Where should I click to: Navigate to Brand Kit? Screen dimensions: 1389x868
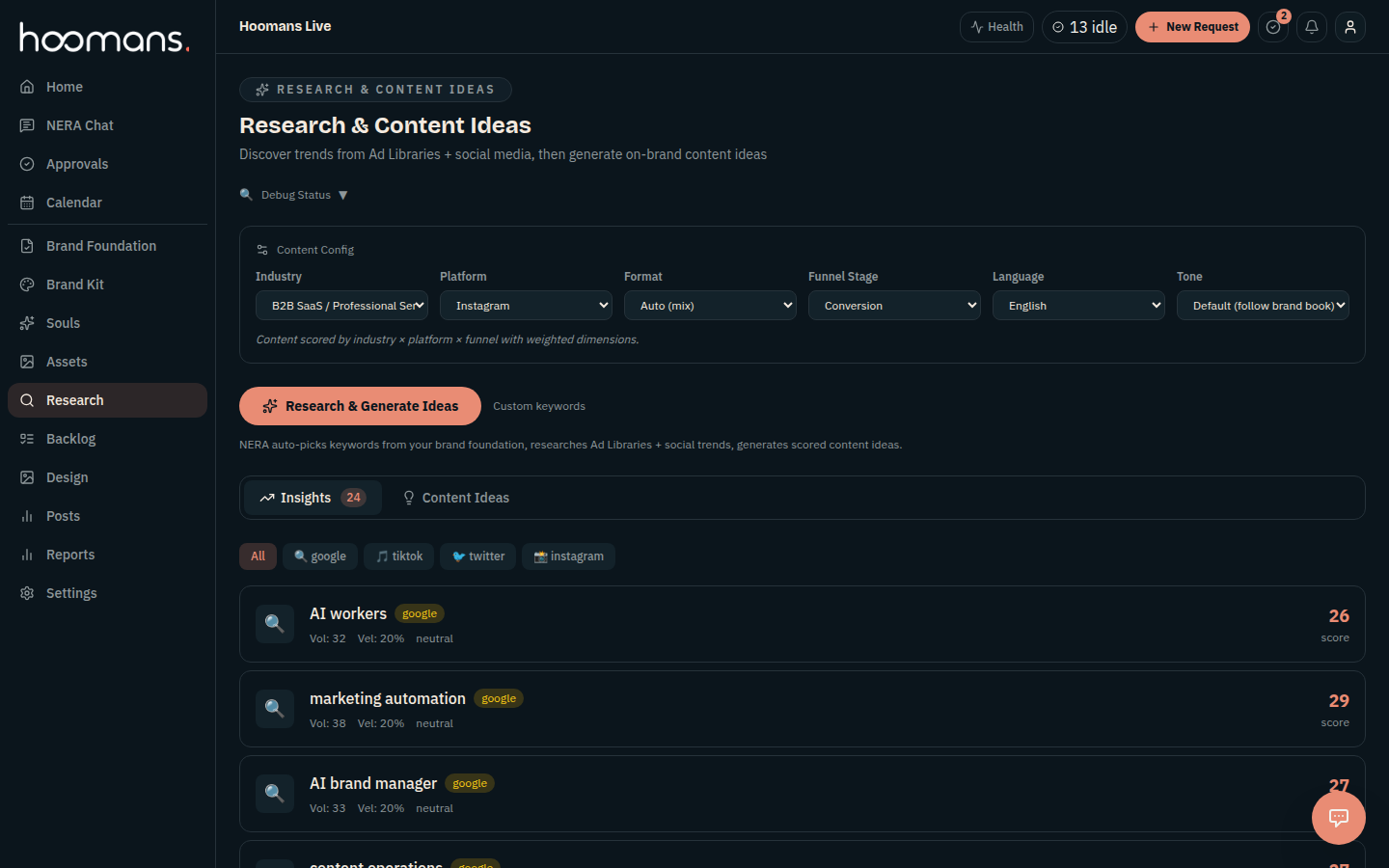pyautogui.click(x=107, y=285)
